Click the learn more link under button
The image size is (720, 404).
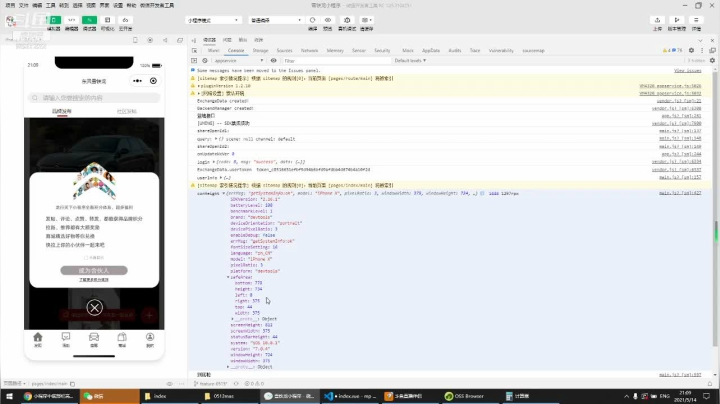(94, 280)
